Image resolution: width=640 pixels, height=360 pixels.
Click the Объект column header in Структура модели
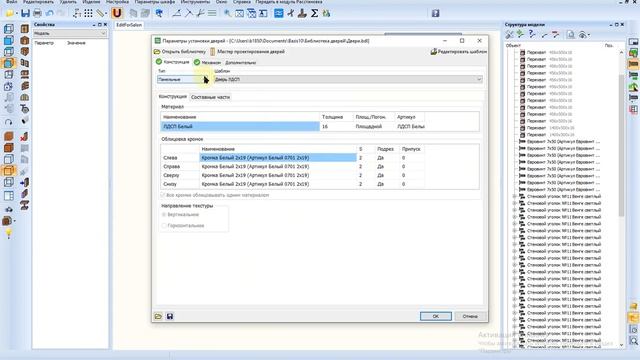coord(513,46)
